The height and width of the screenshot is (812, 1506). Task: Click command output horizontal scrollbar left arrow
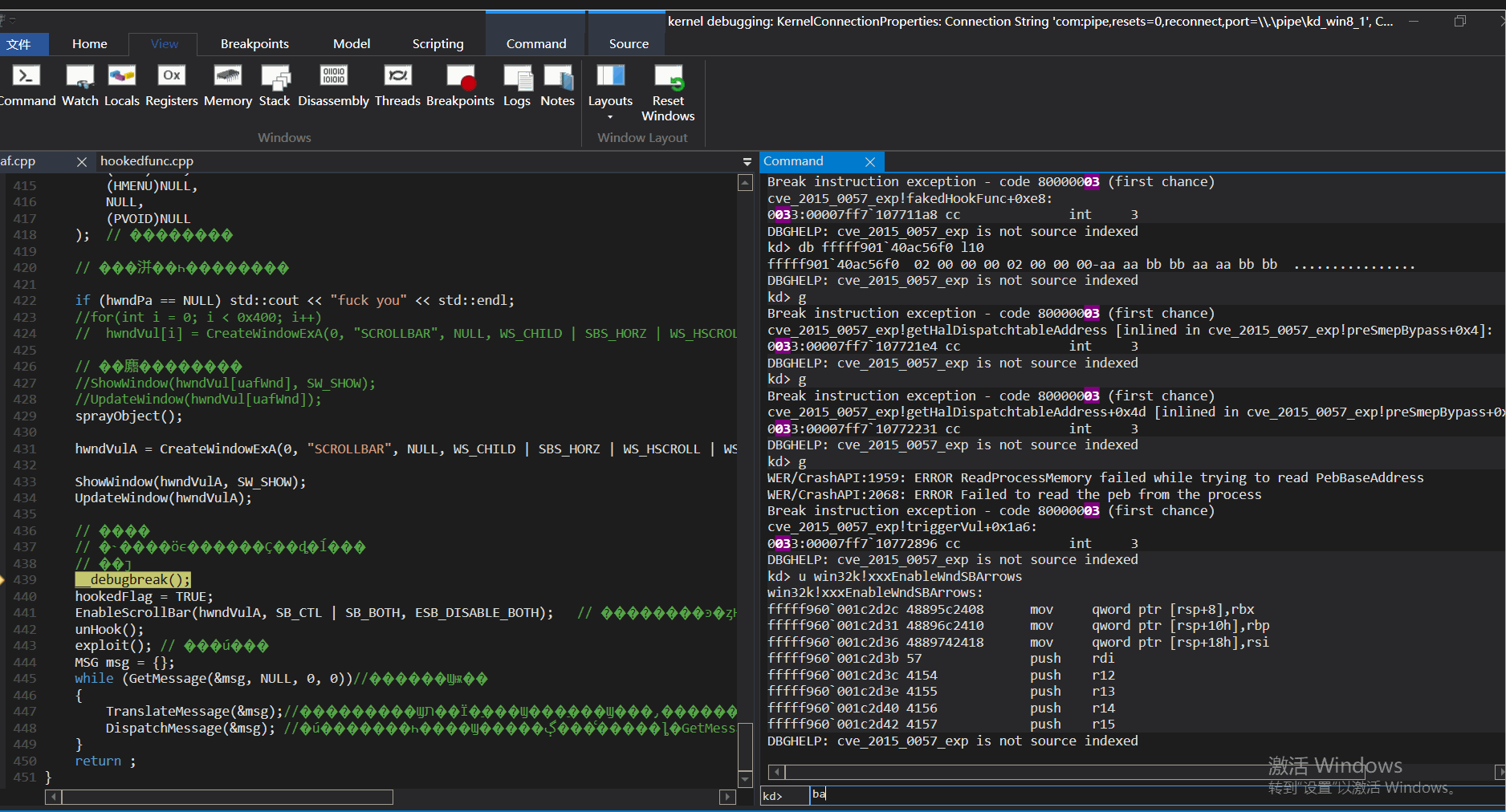775,772
